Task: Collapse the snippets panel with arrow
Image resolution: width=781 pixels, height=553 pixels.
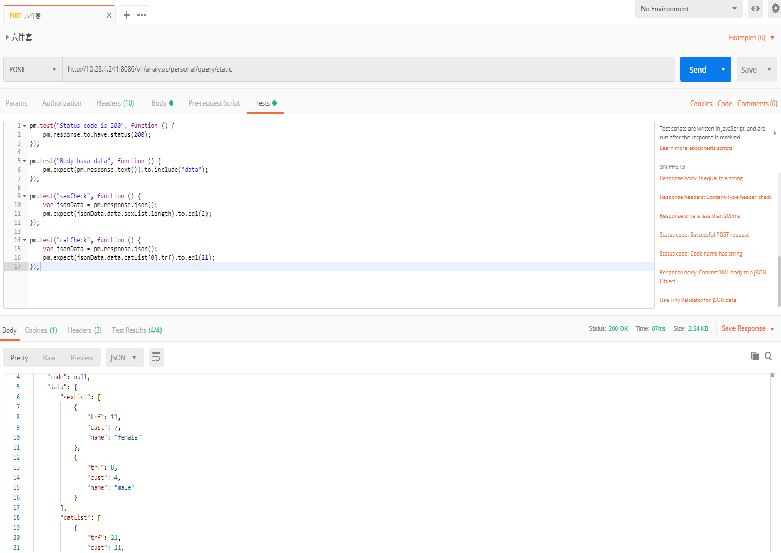Action: tap(775, 133)
